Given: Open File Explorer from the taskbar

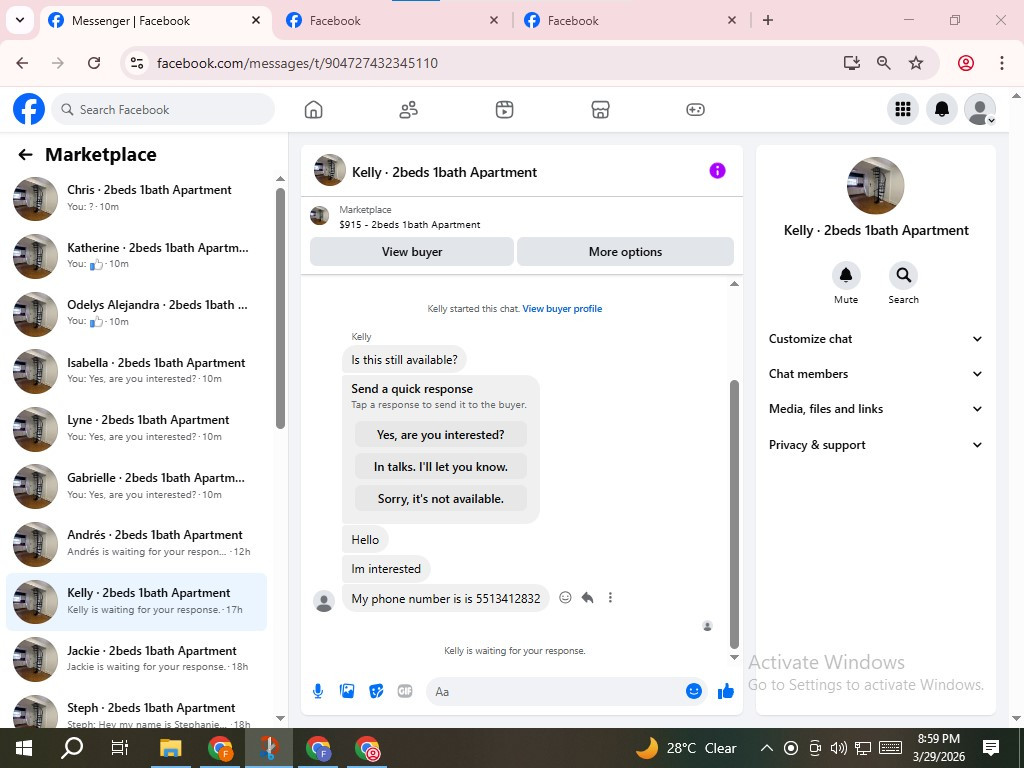Looking at the screenshot, I should point(171,748).
